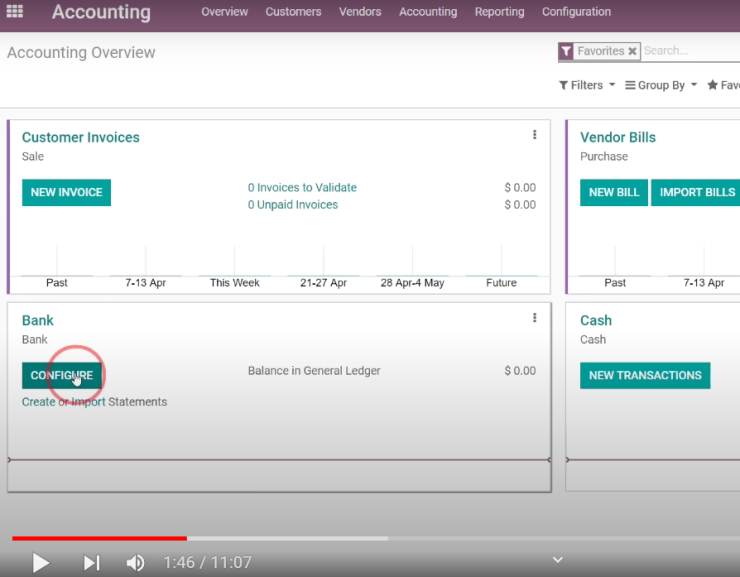Click the 21-27 Apr graph label

323,283
